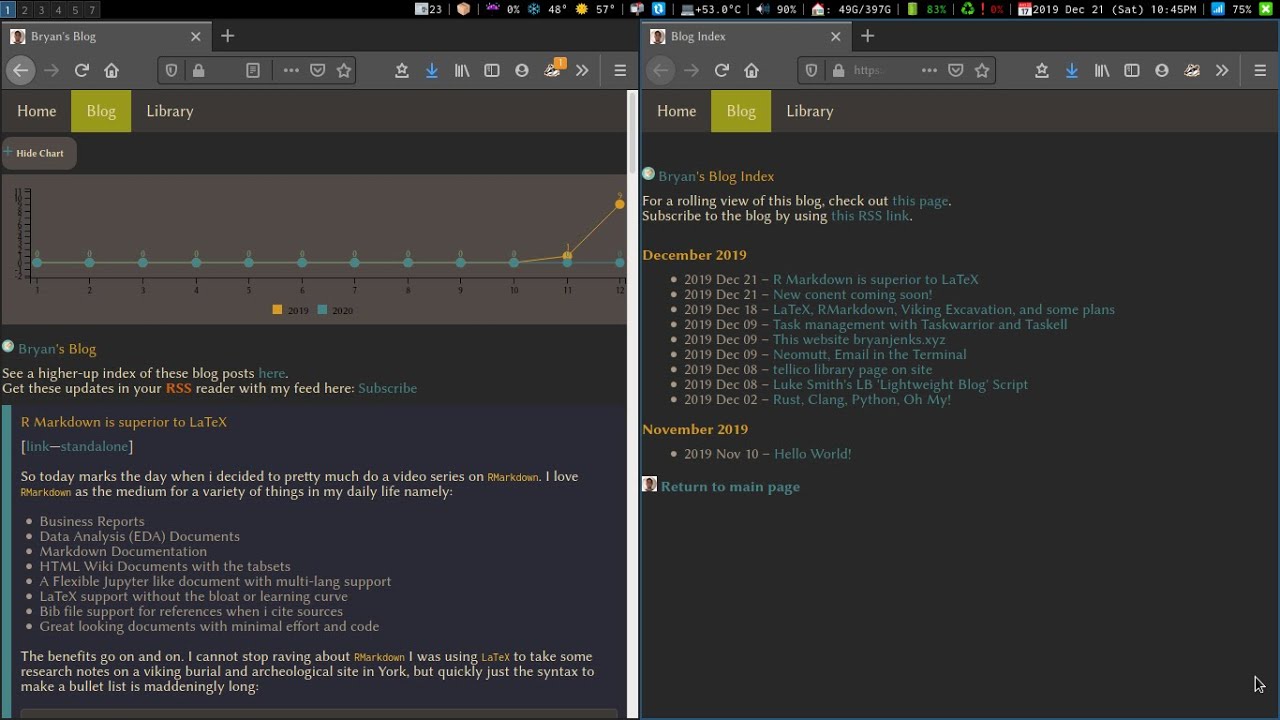Open library icon in Bryan's Blog window
This screenshot has width=1280, height=720.
[x=462, y=71]
